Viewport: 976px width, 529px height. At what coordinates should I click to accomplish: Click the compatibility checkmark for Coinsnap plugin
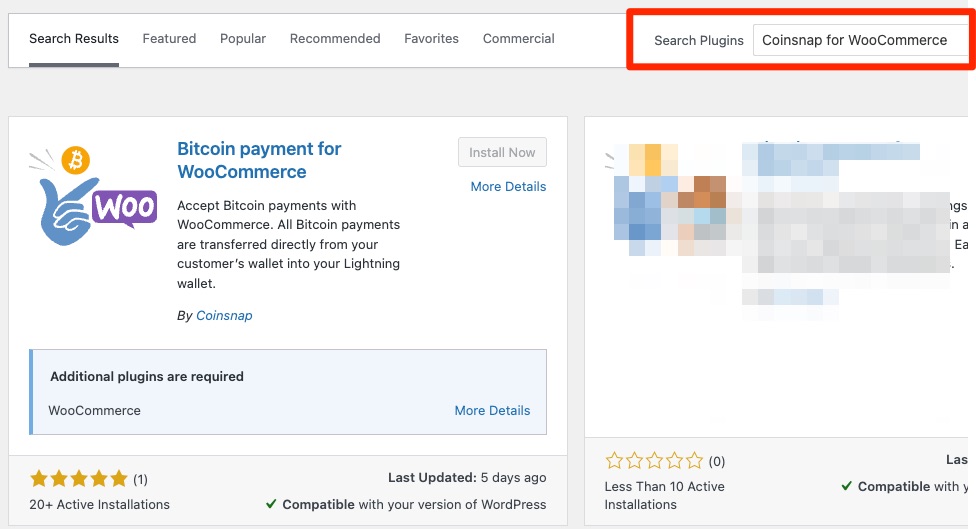271,504
